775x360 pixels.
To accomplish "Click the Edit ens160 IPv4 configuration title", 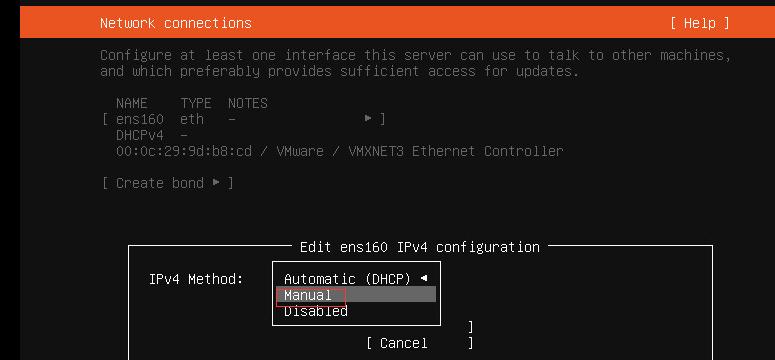I will (420, 247).
